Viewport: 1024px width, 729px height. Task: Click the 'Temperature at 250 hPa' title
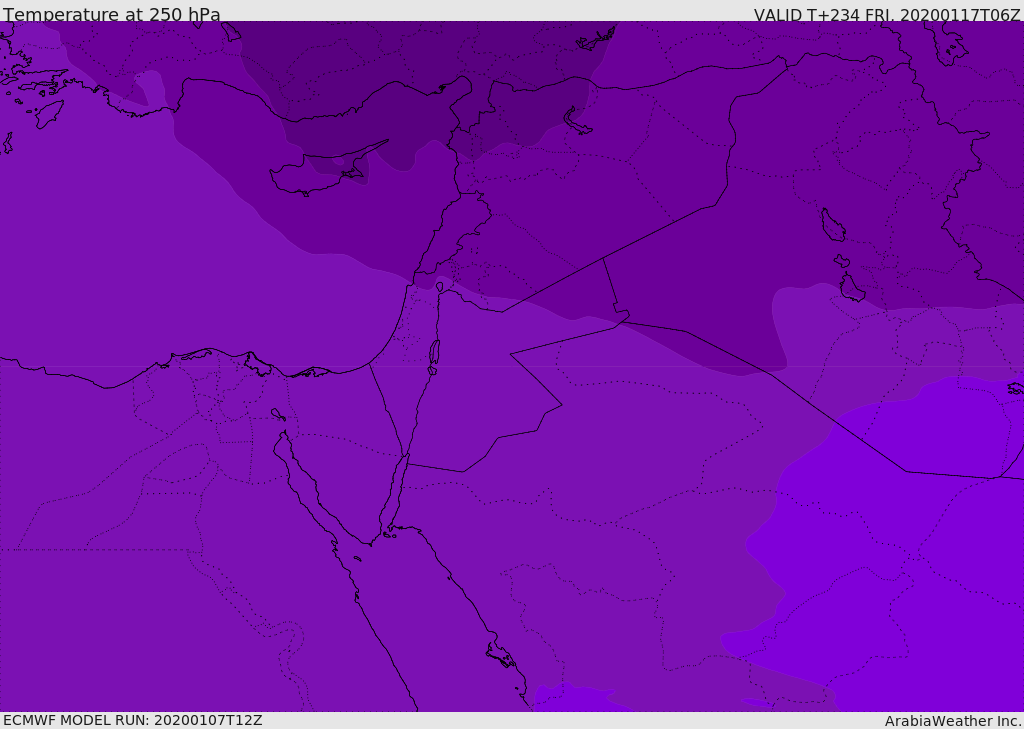(112, 14)
